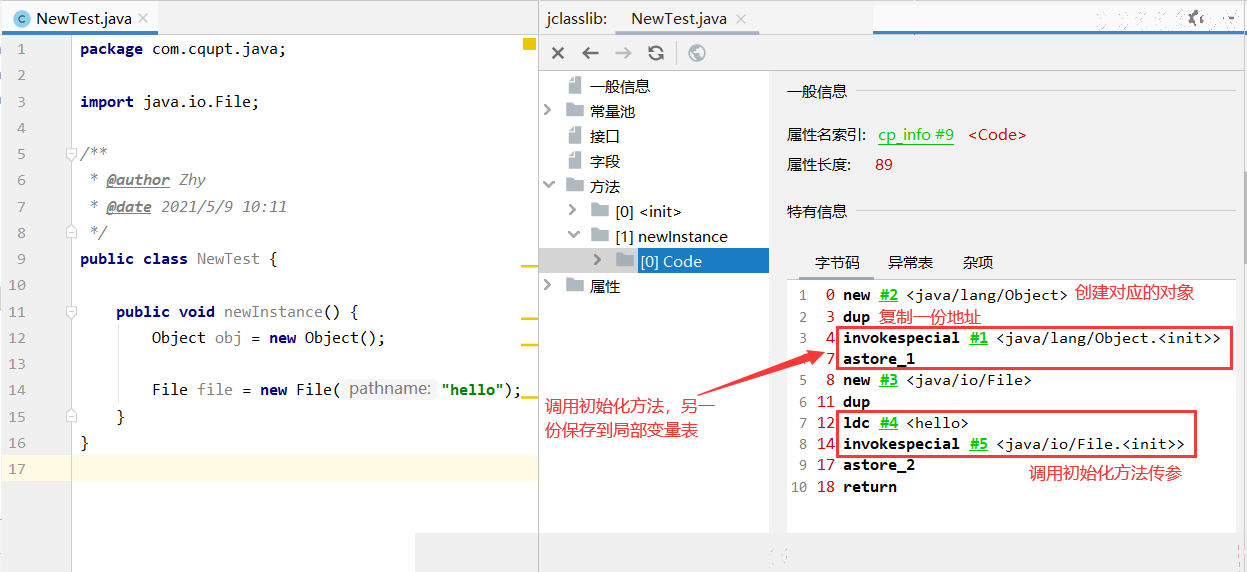Screen dimensions: 1247x572
Task: Close the jclasslib viewer with X toolbar icon
Action: pos(558,53)
